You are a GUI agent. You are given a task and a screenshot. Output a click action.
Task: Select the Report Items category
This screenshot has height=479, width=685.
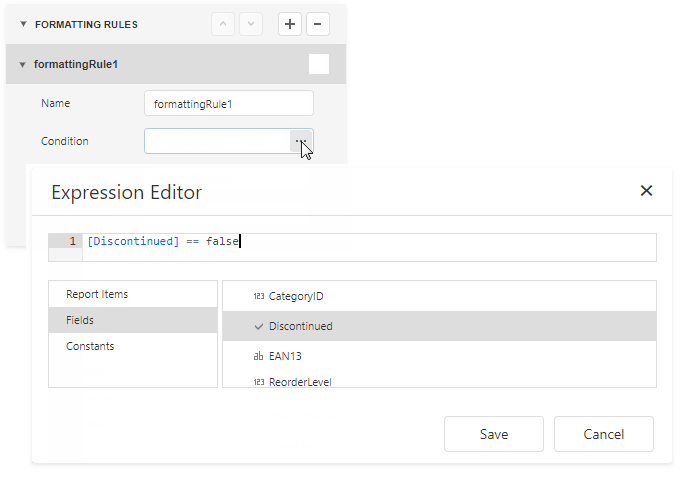point(97,294)
